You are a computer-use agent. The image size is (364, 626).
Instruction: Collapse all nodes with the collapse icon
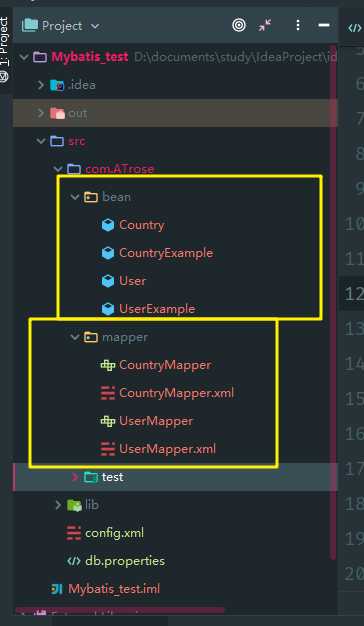click(265, 26)
